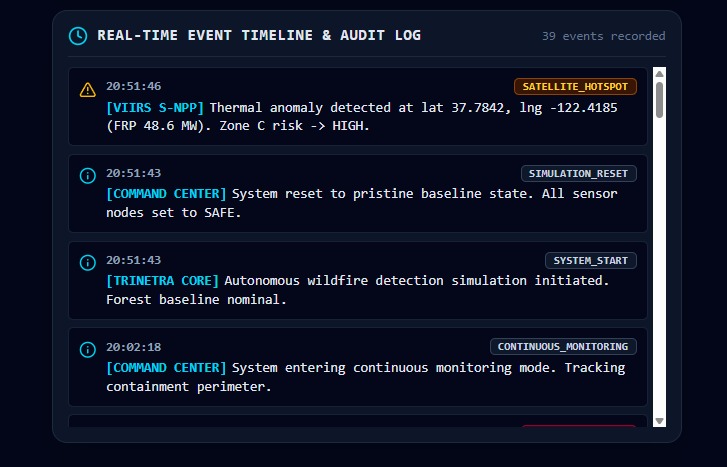
Task: Click the clock icon beside the timeline title
Action: tap(78, 36)
